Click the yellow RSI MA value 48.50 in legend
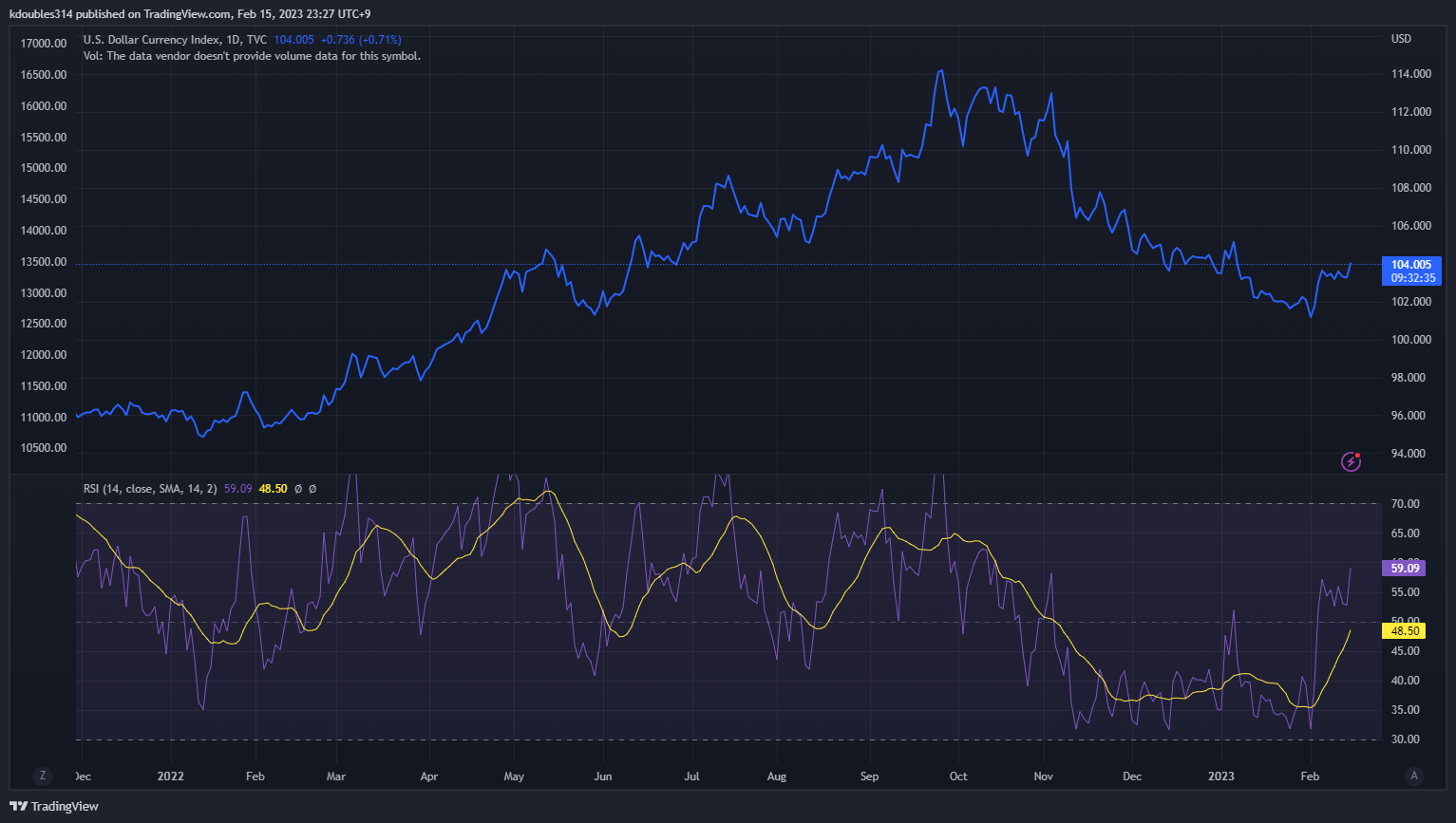1456x823 pixels. click(x=273, y=489)
